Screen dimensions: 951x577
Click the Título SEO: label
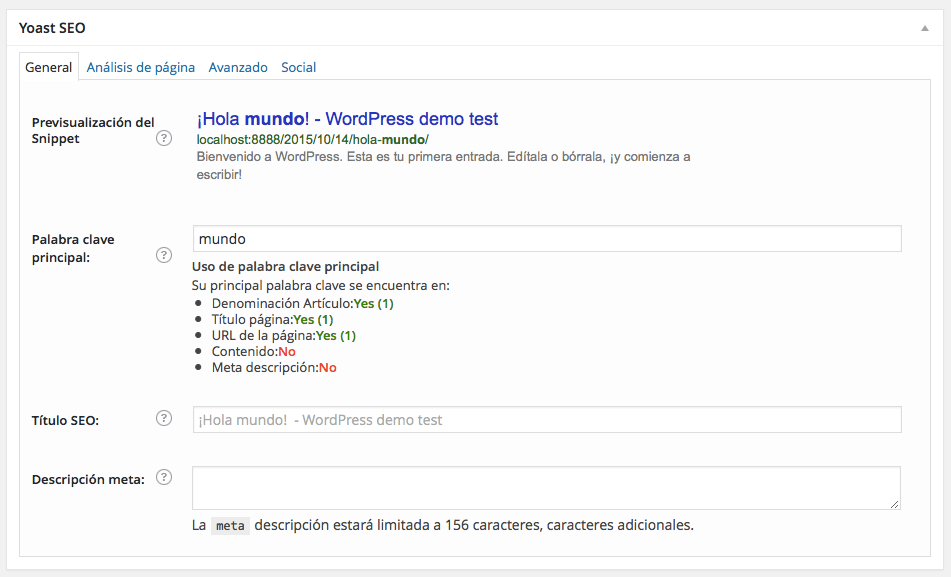tap(65, 420)
